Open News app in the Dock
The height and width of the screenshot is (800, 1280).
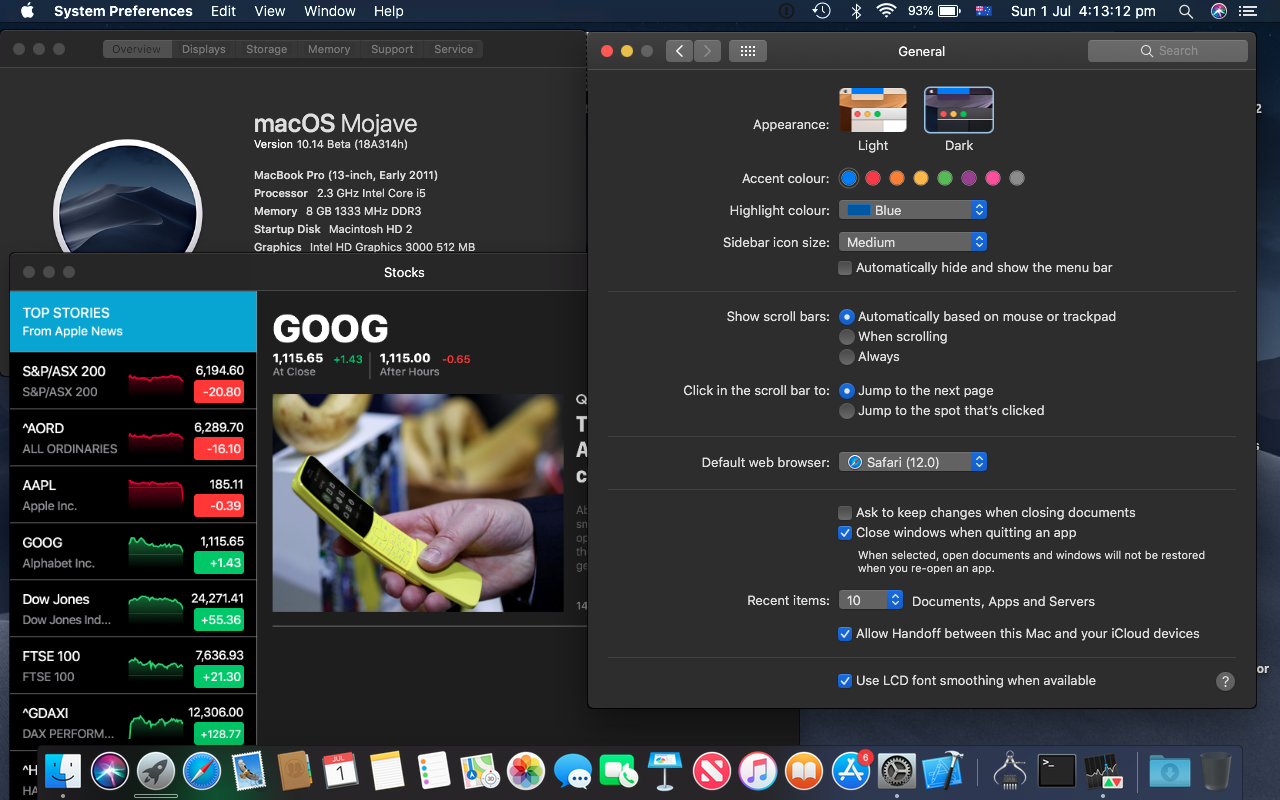point(712,771)
